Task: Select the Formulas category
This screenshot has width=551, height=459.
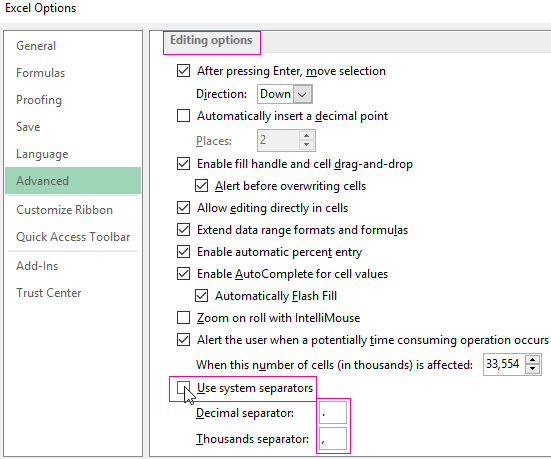Action: pos(41,73)
